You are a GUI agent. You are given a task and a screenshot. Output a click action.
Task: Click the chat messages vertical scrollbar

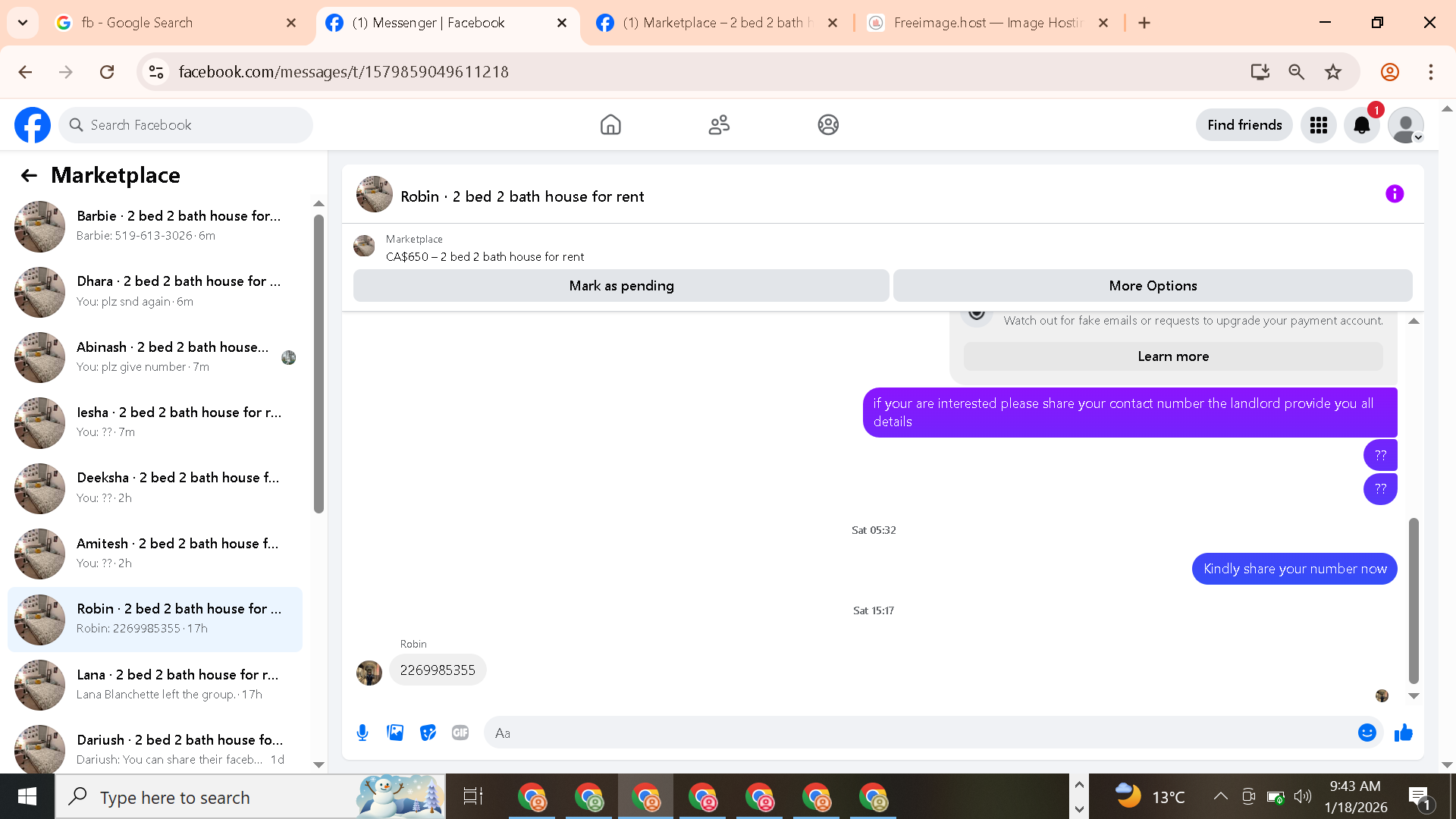[x=1414, y=599]
